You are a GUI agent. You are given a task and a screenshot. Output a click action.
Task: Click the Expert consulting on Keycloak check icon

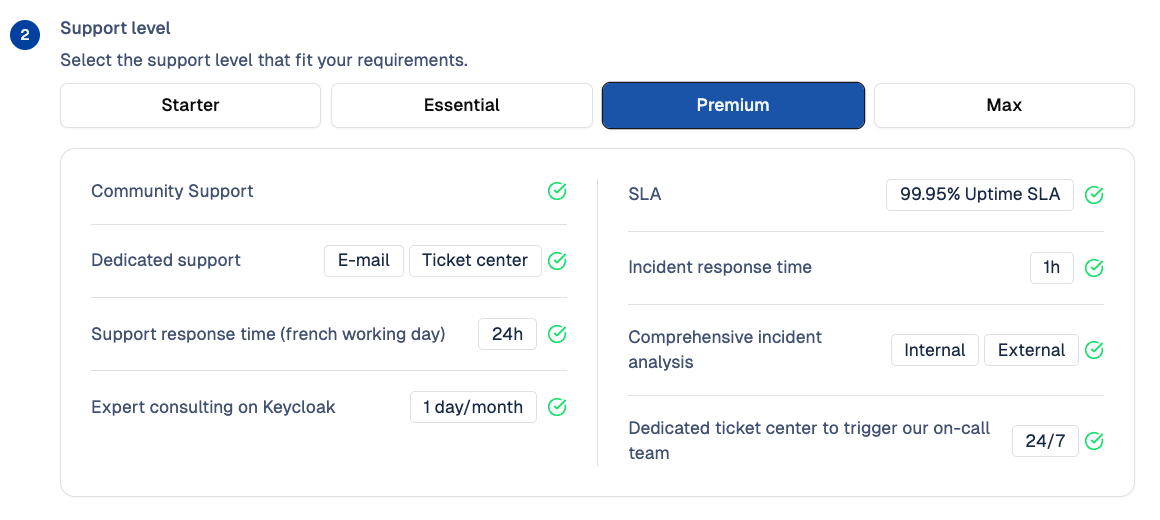(x=557, y=407)
